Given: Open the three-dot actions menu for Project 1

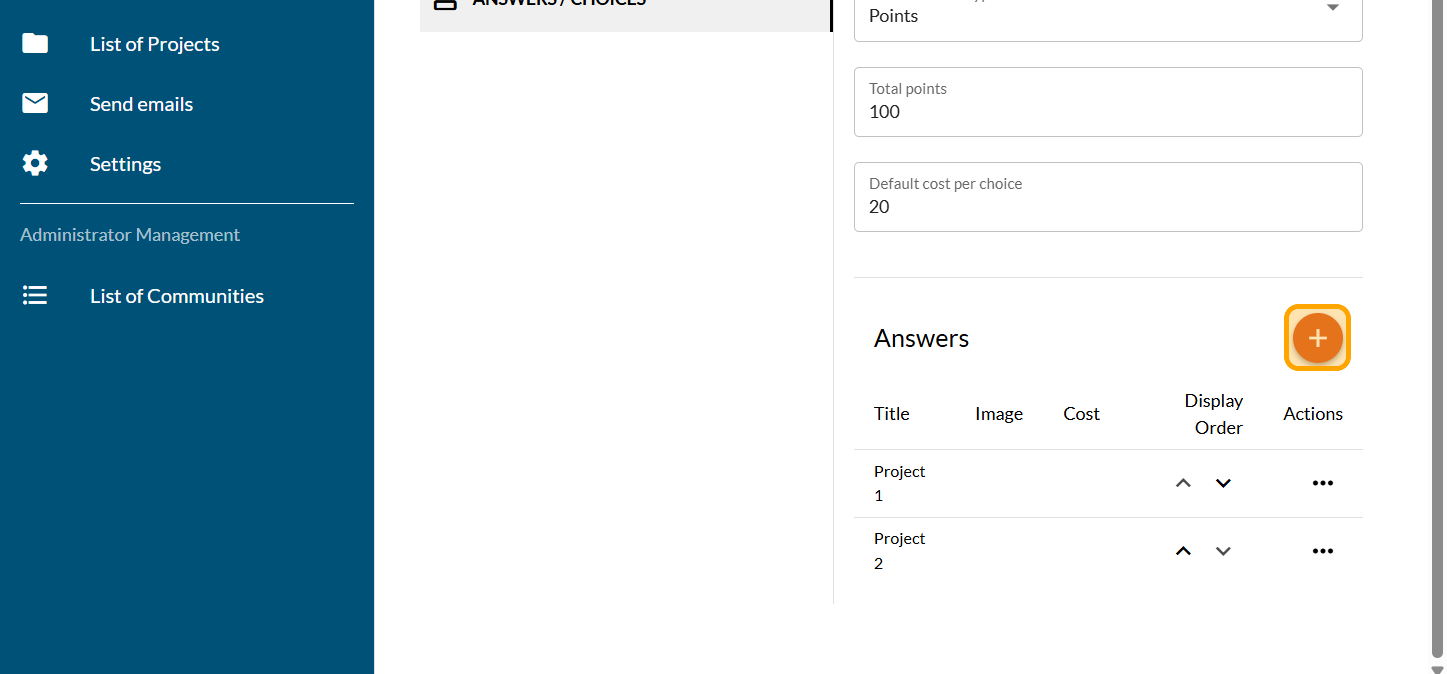Looking at the screenshot, I should [1322, 483].
